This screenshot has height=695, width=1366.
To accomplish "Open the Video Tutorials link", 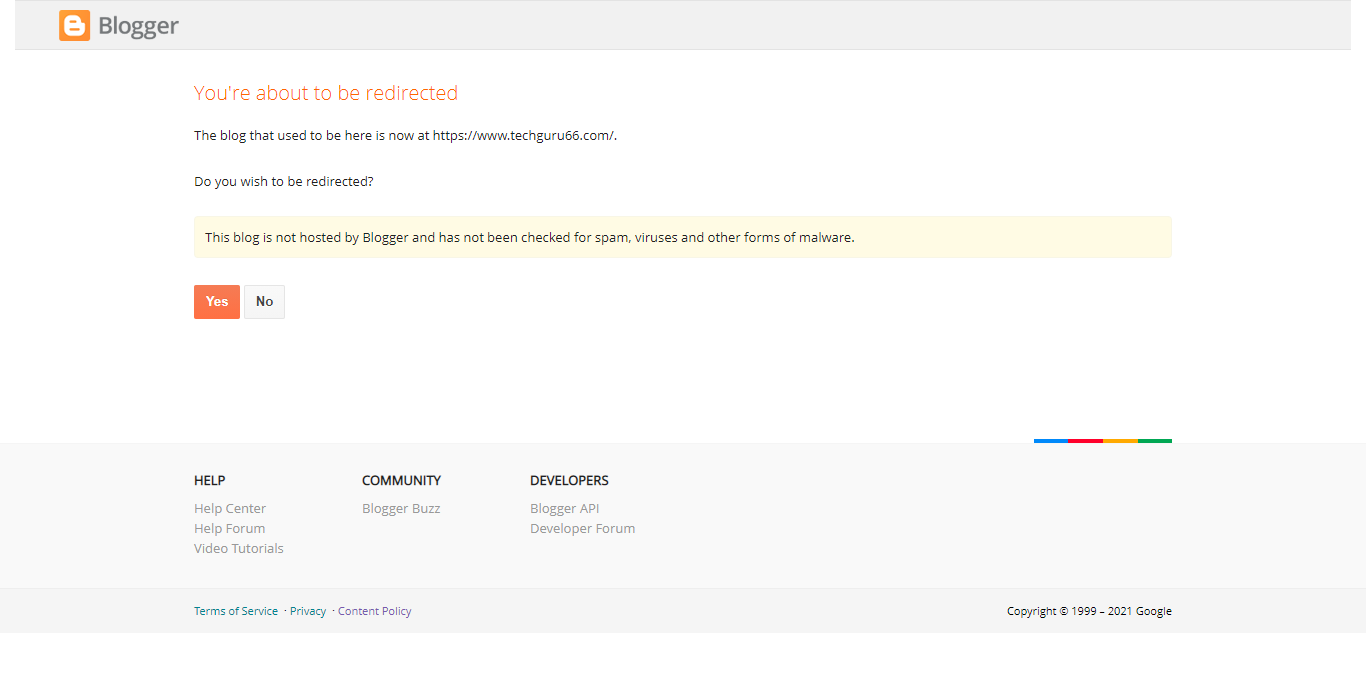I will pos(239,548).
